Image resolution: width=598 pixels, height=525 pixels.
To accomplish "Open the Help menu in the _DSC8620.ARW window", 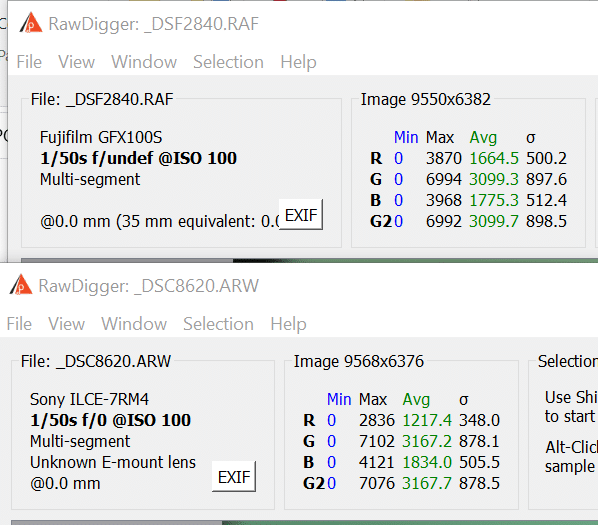I will [x=288, y=324].
